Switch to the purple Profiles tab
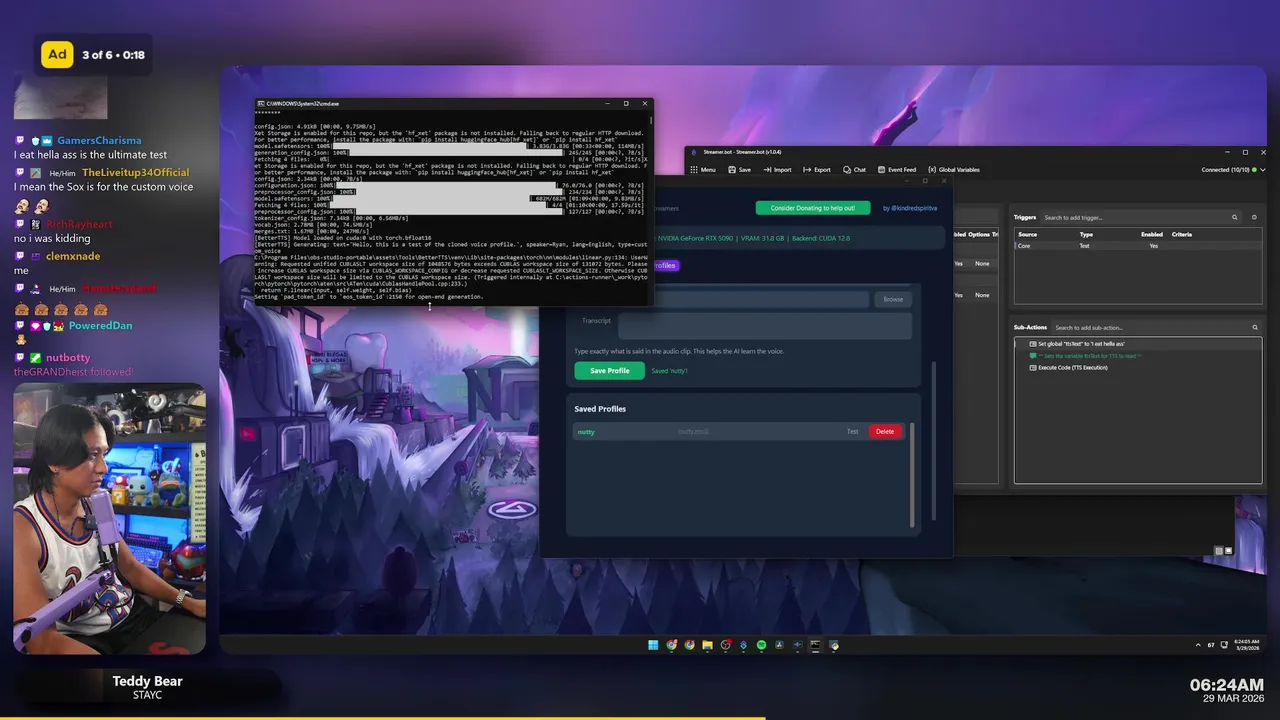Screen dimensions: 1280x720 point(665,265)
